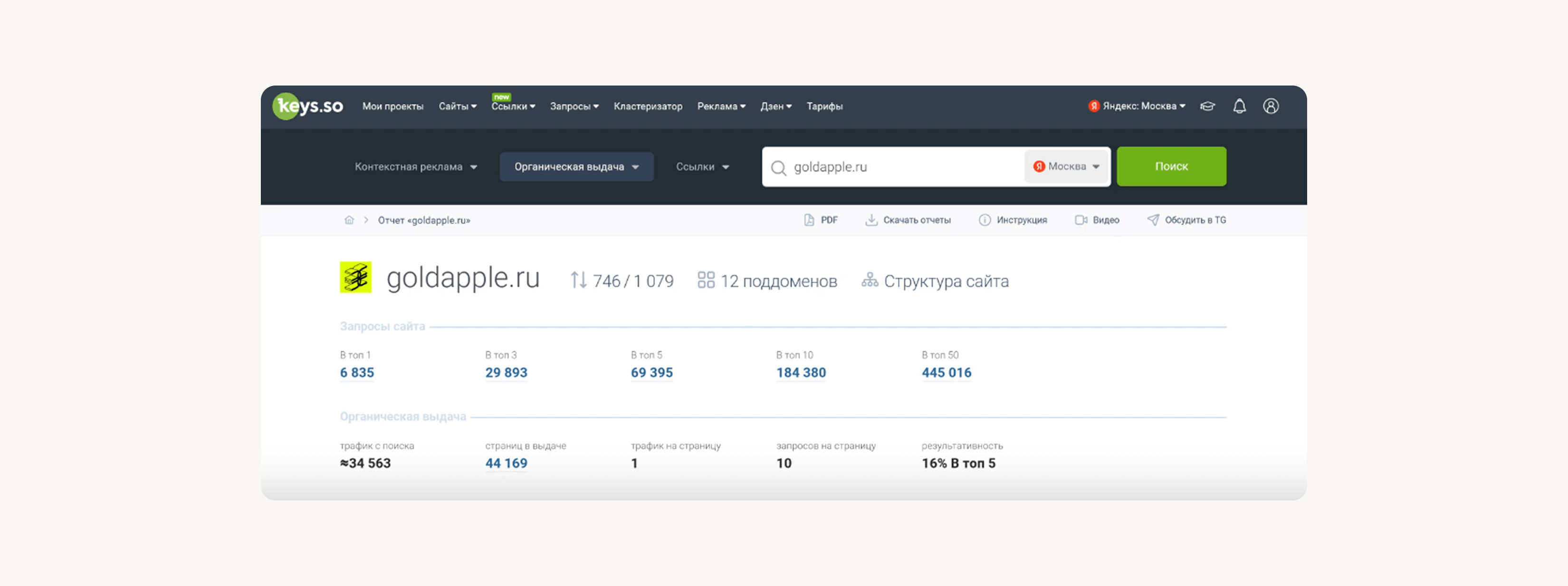Open 12 поддоменов link
Screen dimensions: 1568x586
pos(778,281)
